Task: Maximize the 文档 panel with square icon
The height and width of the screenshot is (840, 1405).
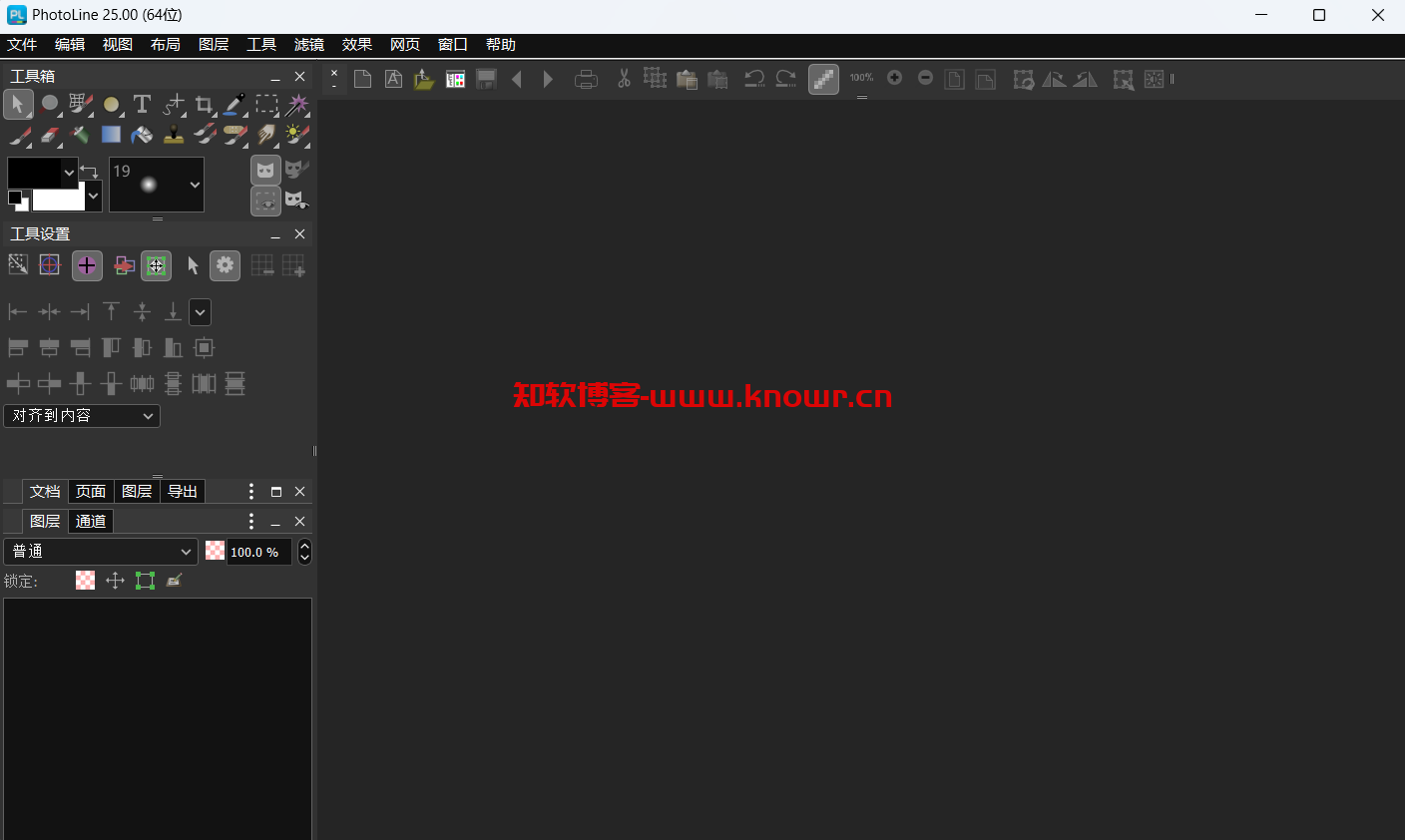Action: (276, 492)
